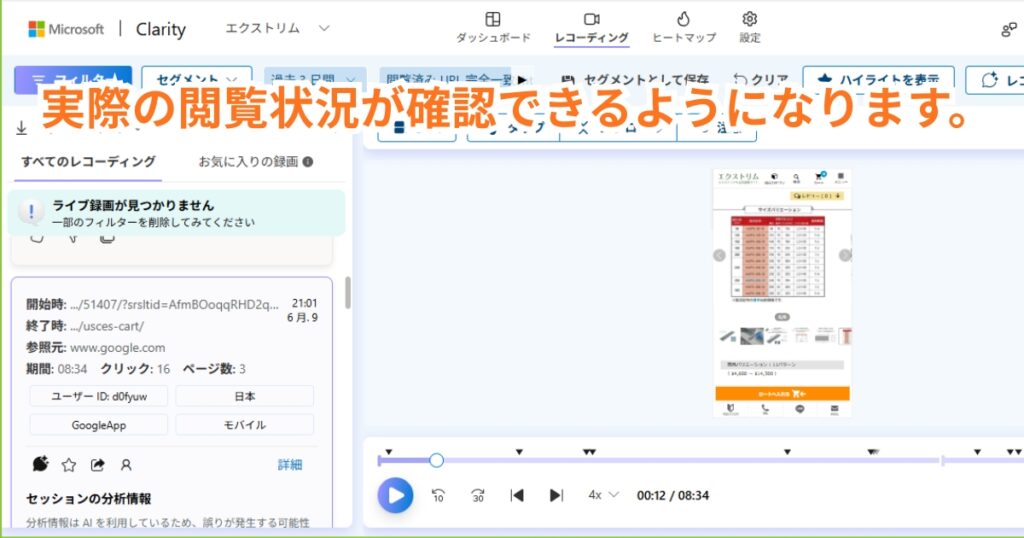Click the ユーザー ID: d0fyuw tag
The height and width of the screenshot is (538, 1024).
(99, 396)
